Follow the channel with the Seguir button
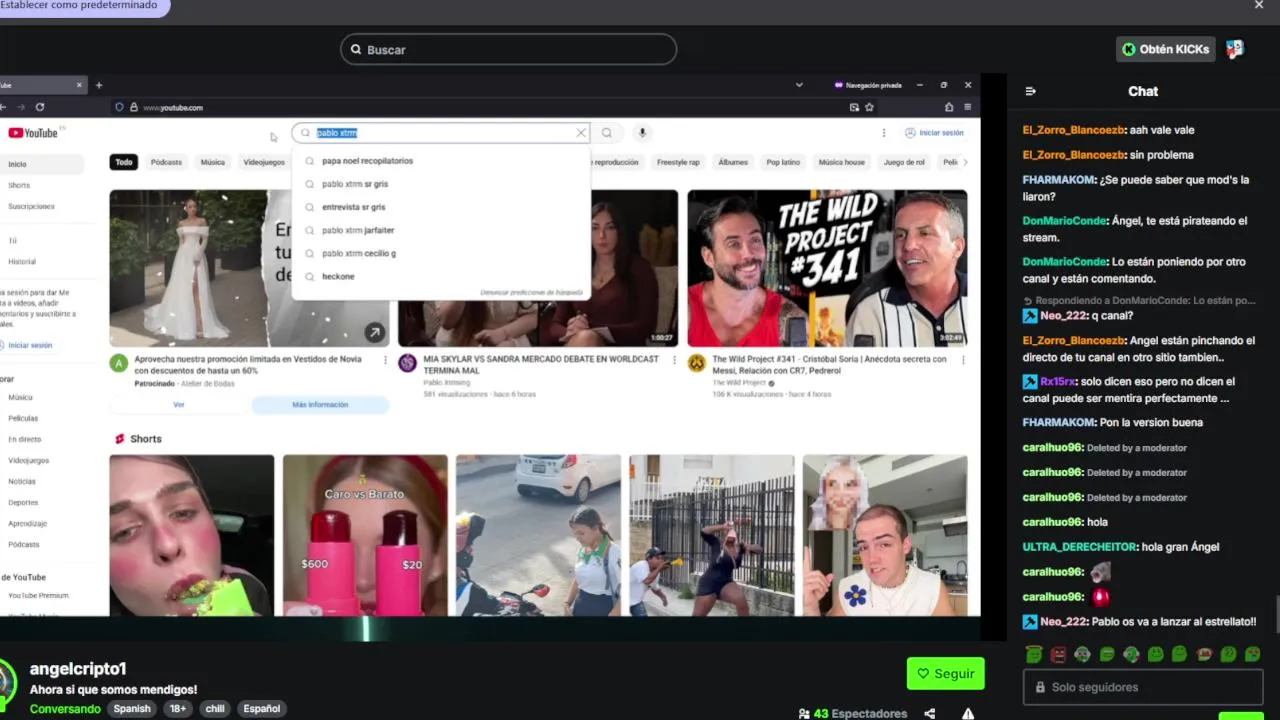 click(x=946, y=673)
